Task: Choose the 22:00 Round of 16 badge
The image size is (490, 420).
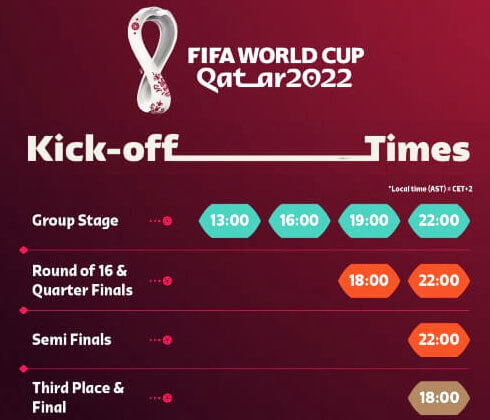Action: (439, 281)
